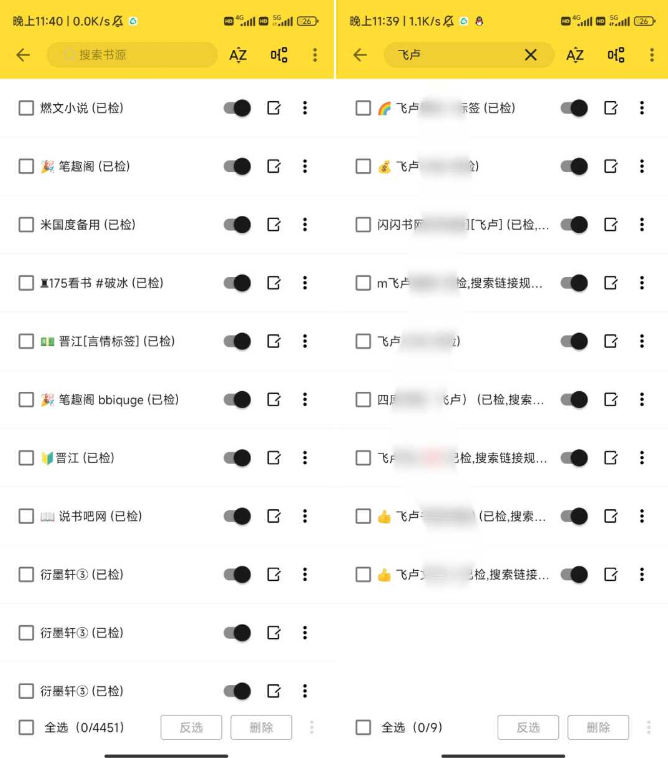The image size is (668, 758).
Task: Check 全选 (0/4451) select-all box
Action: click(26, 727)
